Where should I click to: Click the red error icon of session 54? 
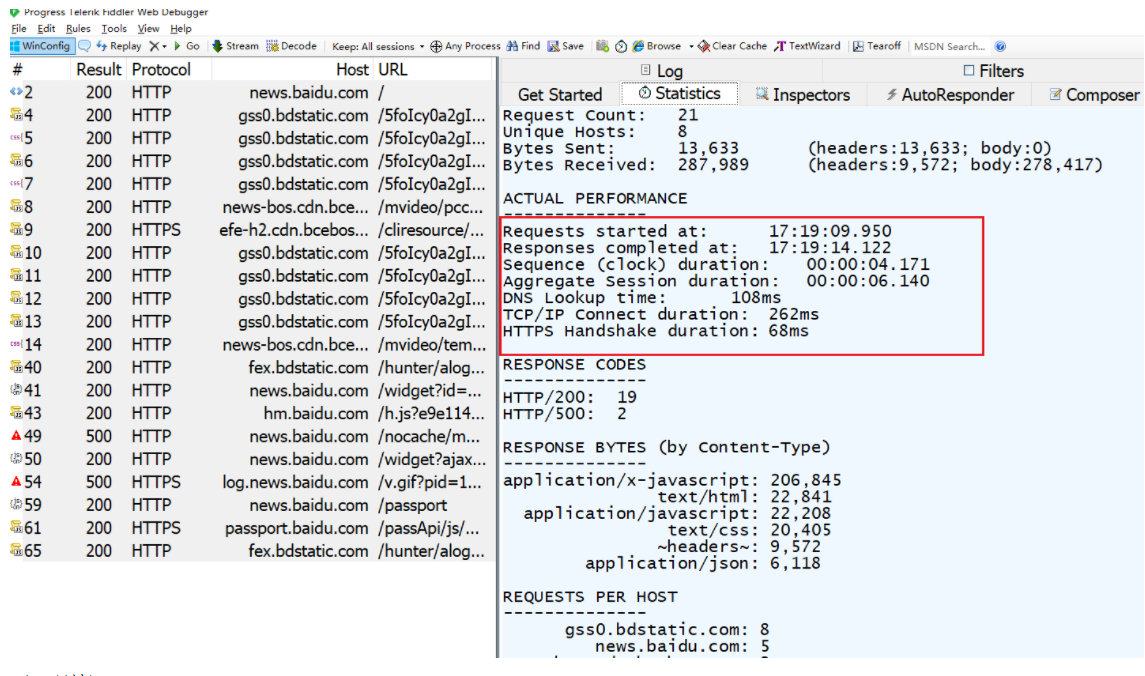pyautogui.click(x=16, y=482)
